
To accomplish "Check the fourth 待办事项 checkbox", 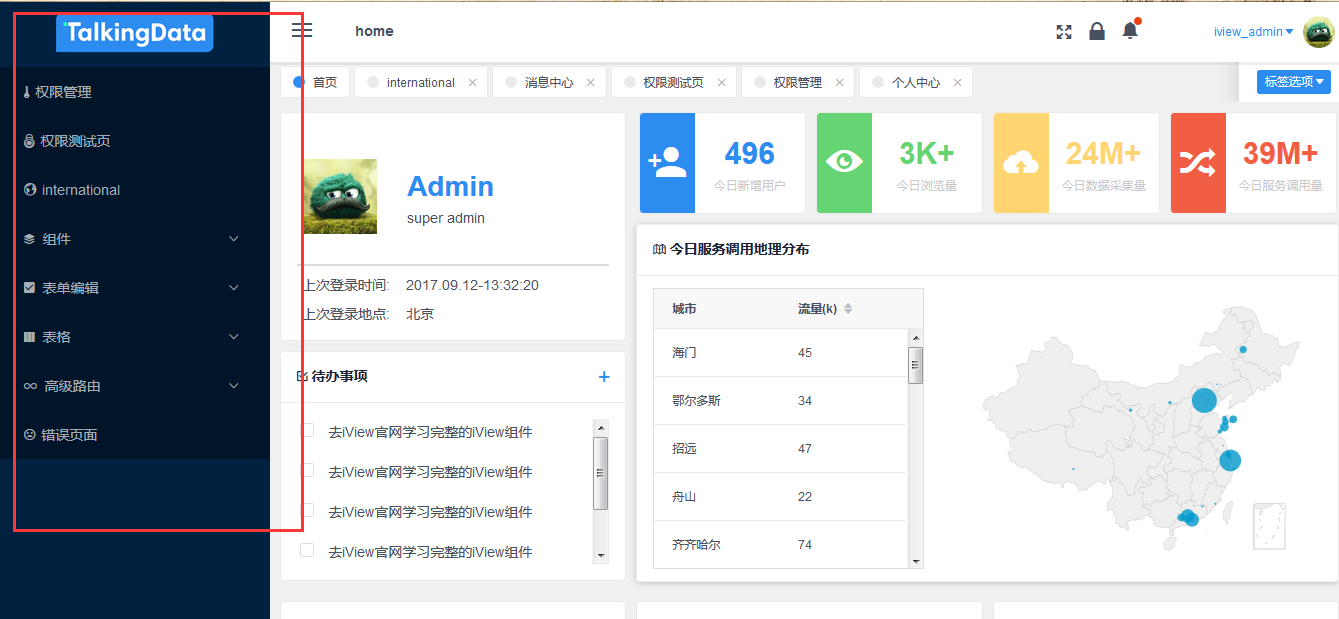I will pos(307,550).
